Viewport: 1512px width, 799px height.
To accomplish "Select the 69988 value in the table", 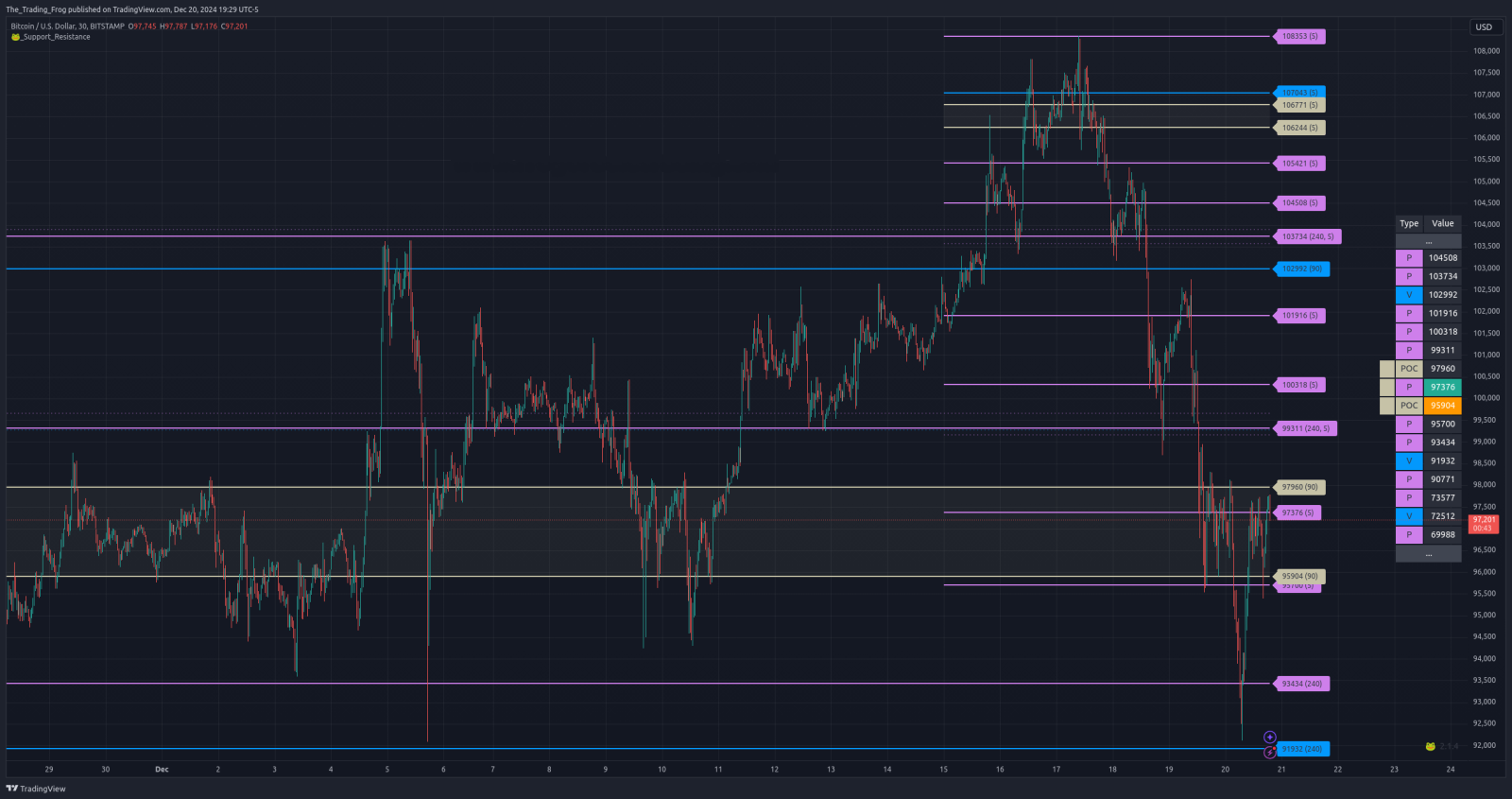I will tap(1443, 534).
